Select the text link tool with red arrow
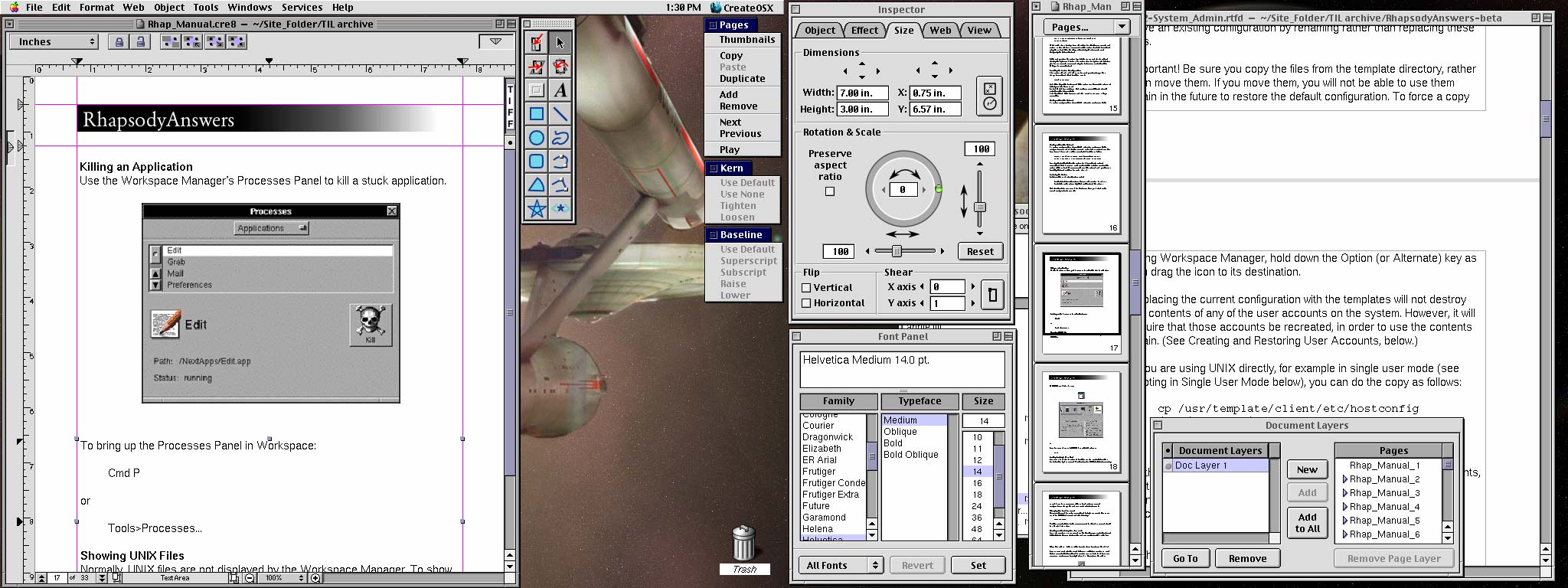This screenshot has height=588, width=1568. tap(537, 43)
